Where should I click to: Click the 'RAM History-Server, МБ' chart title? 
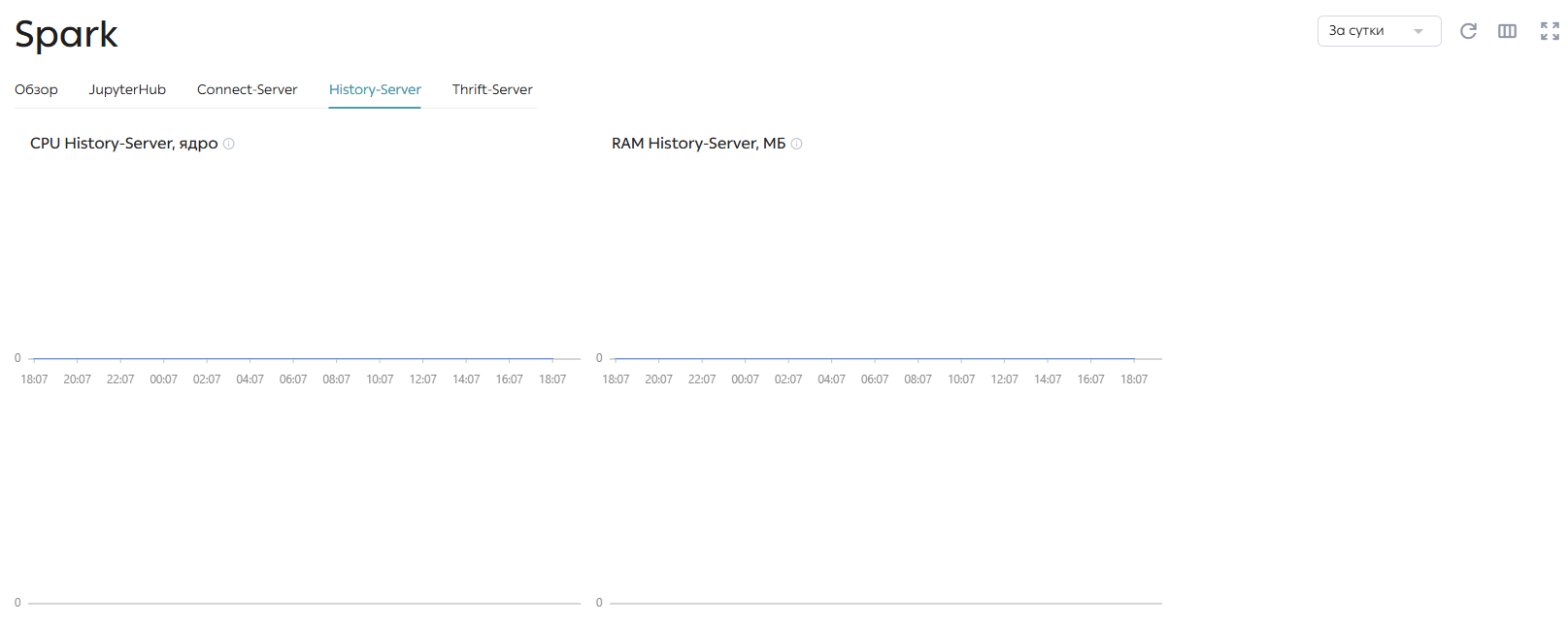point(698,144)
